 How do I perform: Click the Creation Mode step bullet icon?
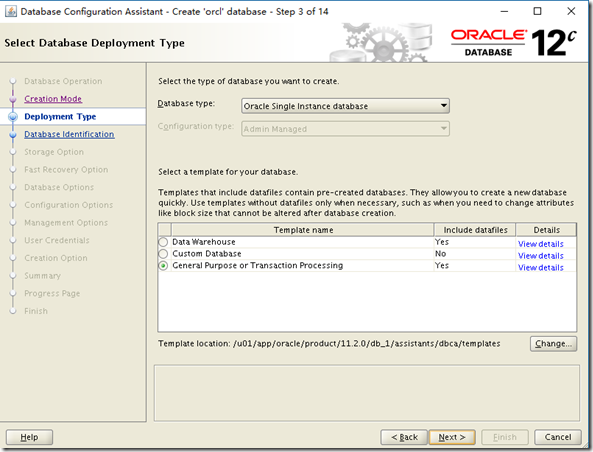click(x=13, y=99)
